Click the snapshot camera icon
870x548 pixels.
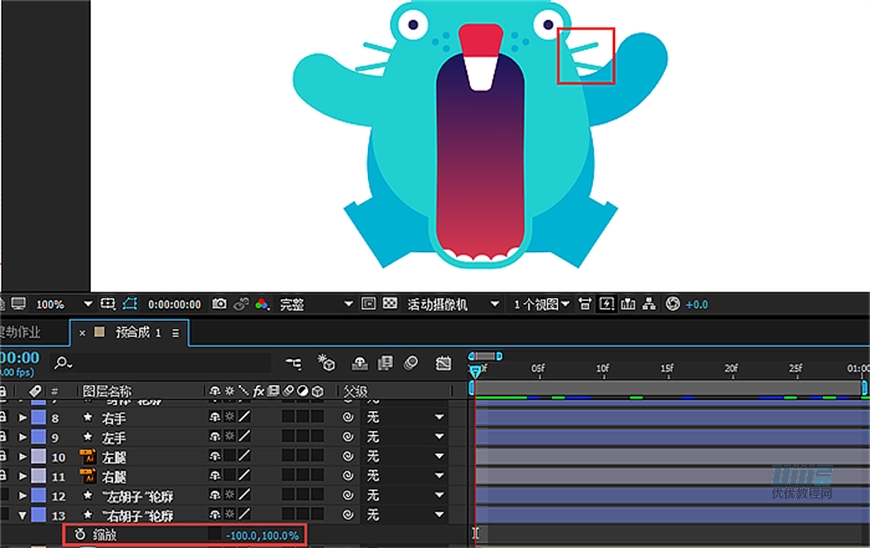pyautogui.click(x=219, y=304)
